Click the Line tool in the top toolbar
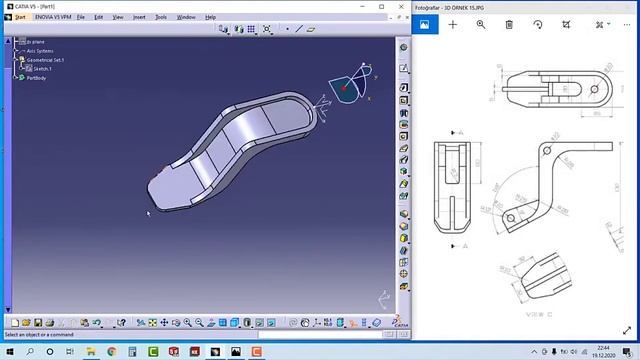640x360 pixels. pos(299,29)
